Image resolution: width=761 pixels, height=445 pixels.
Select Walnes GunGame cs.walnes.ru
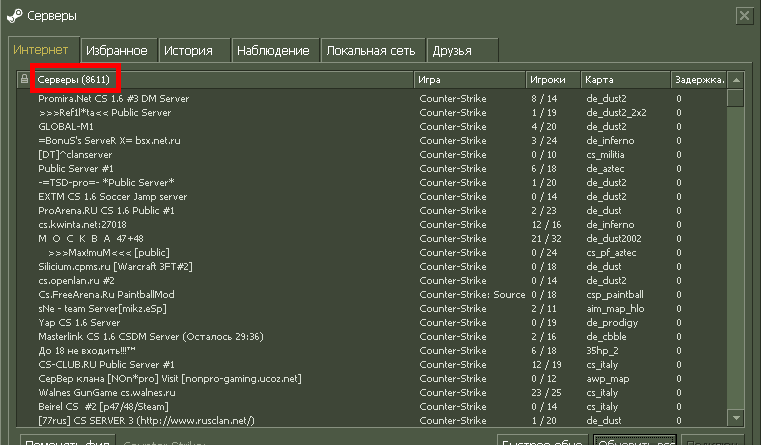tap(372, 393)
